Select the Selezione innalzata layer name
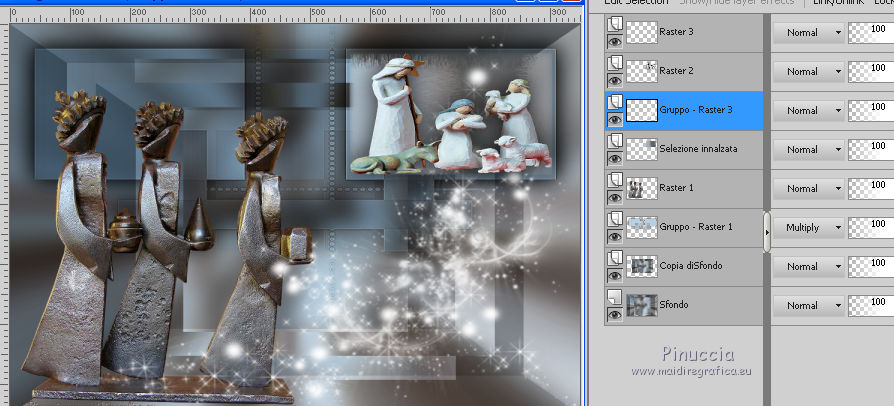Screen dimensions: 894x406 (698, 149)
